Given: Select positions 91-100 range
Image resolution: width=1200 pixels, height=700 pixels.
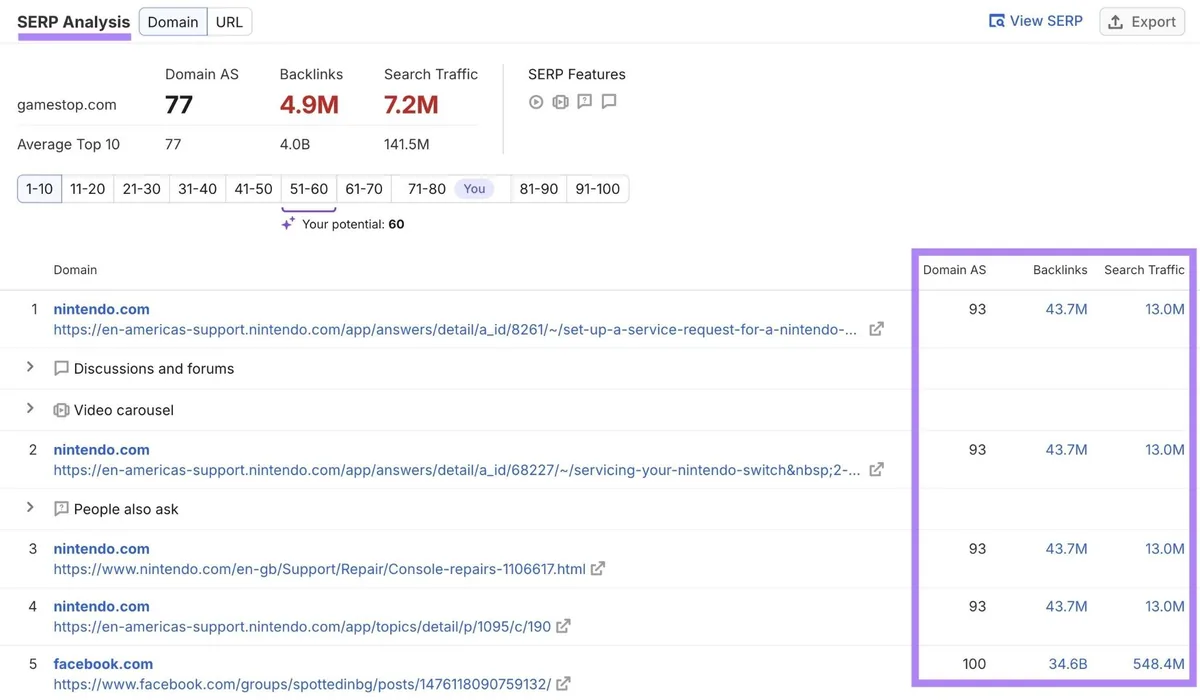Looking at the screenshot, I should 598,189.
